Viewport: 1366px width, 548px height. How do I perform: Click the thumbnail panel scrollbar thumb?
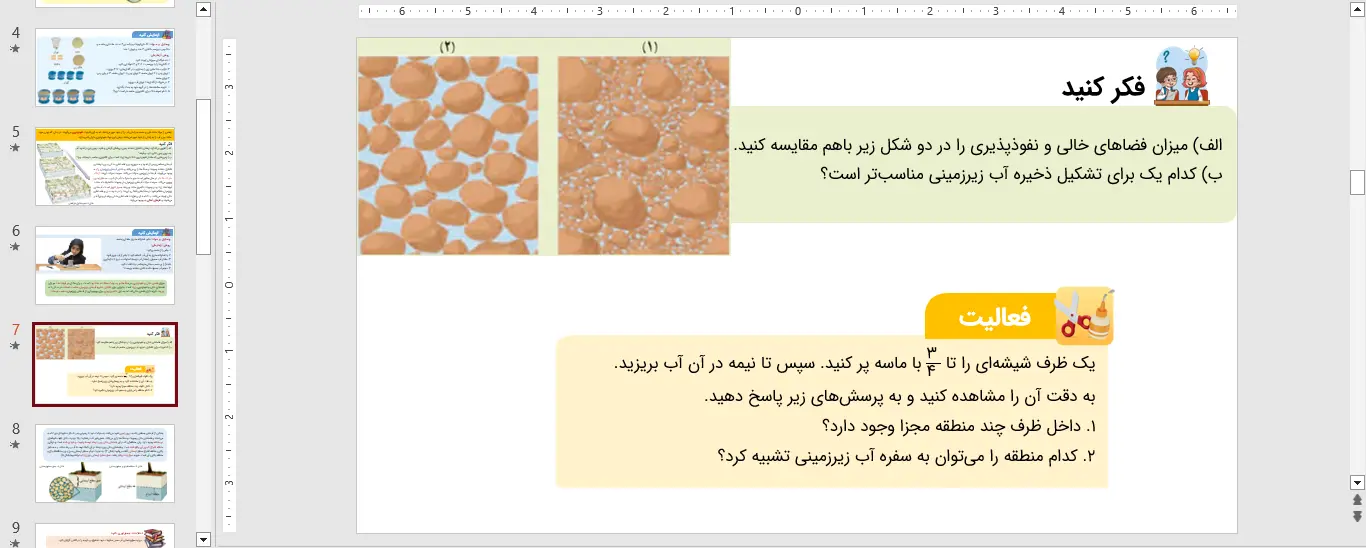[x=204, y=177]
